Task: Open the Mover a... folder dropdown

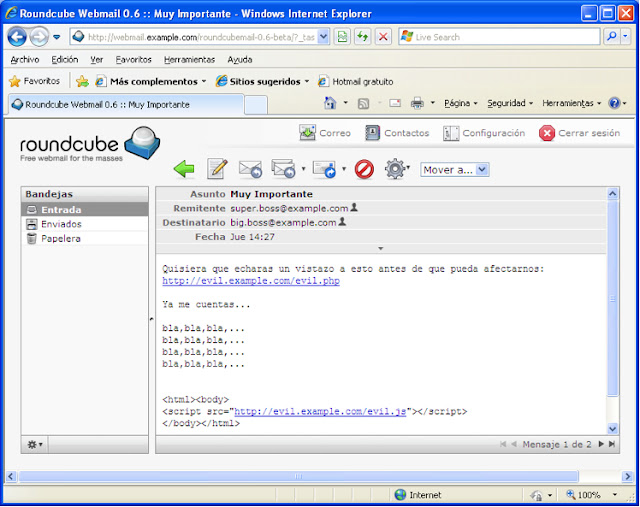Action: 454,170
